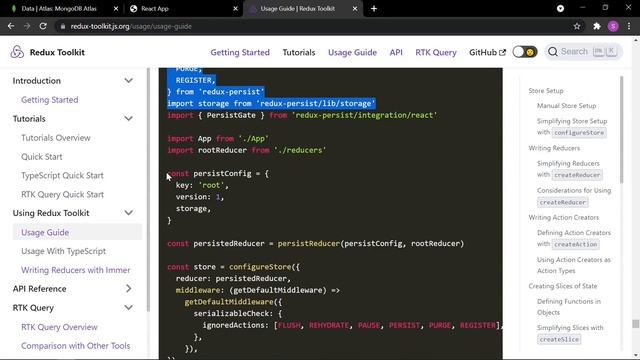Open Tutorials Overview in the sidebar

coord(56,138)
